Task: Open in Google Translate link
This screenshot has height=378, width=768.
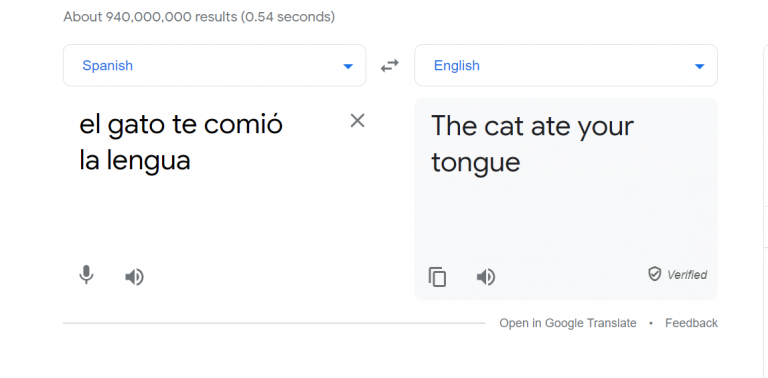Action: 568,323
